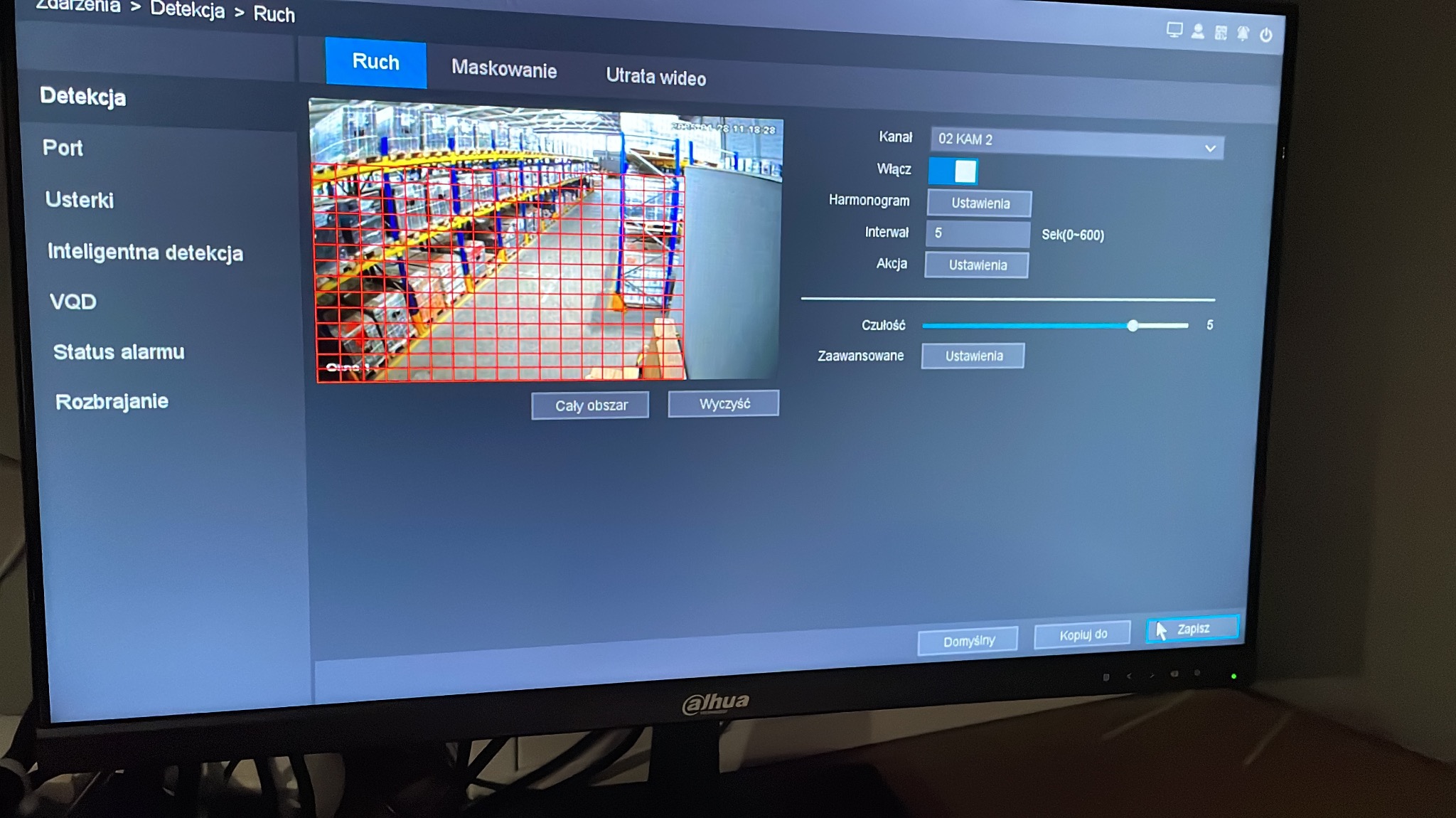Screen dimensions: 1456x818
Task: Click the Kopiuj do button
Action: (1082, 634)
